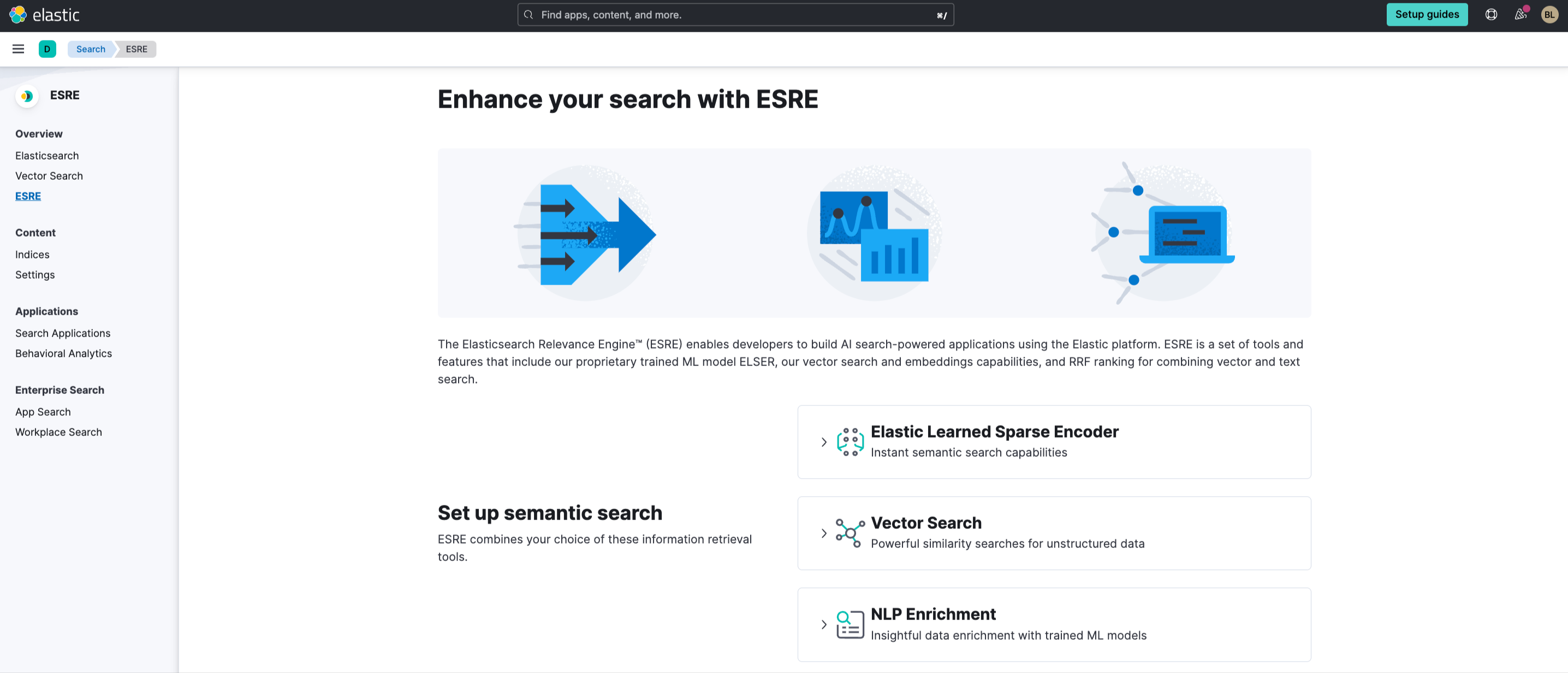Focus the Find apps, content search field
This screenshot has height=673, width=1568.
(x=735, y=15)
